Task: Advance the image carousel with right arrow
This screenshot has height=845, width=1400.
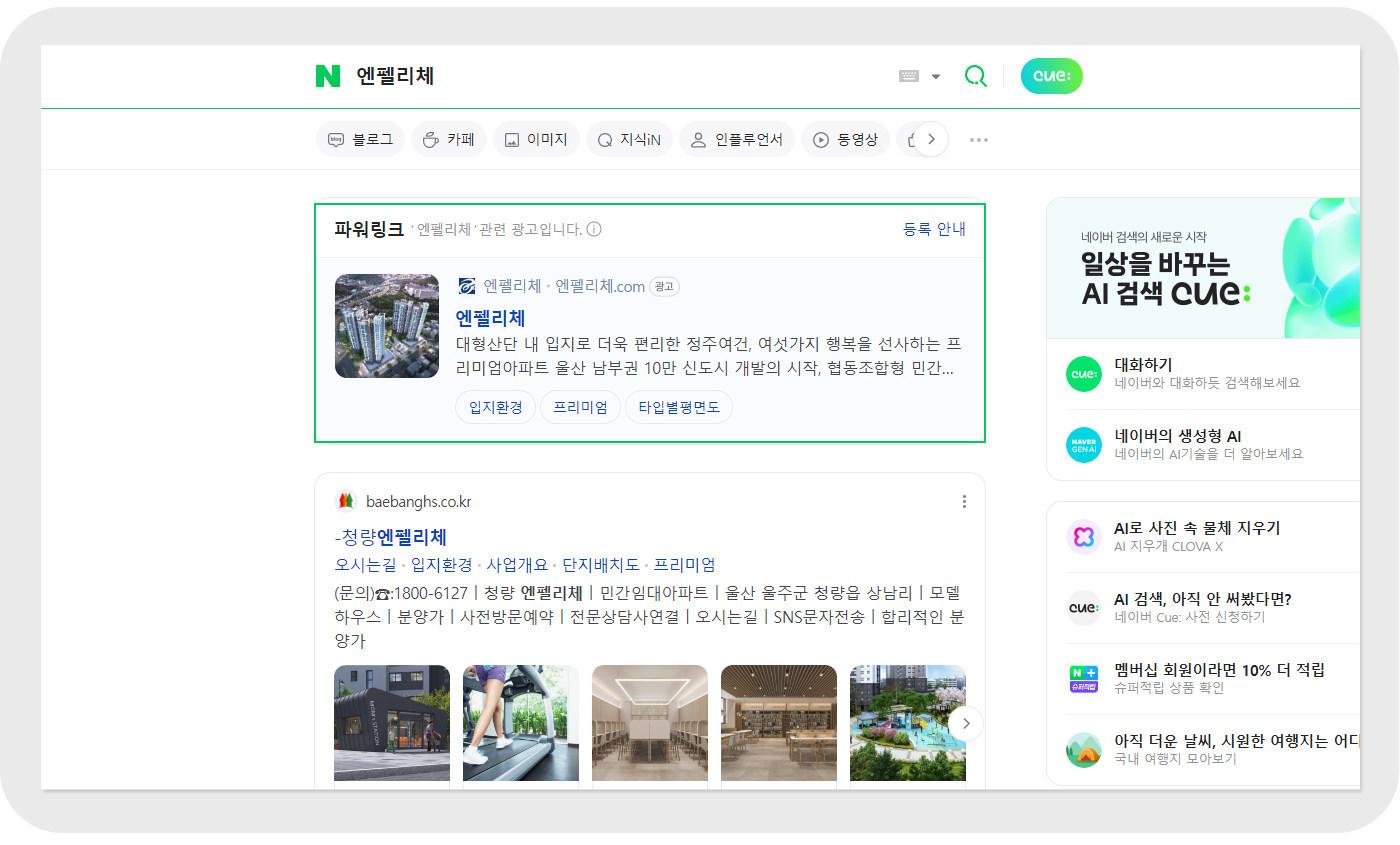Action: 966,723
